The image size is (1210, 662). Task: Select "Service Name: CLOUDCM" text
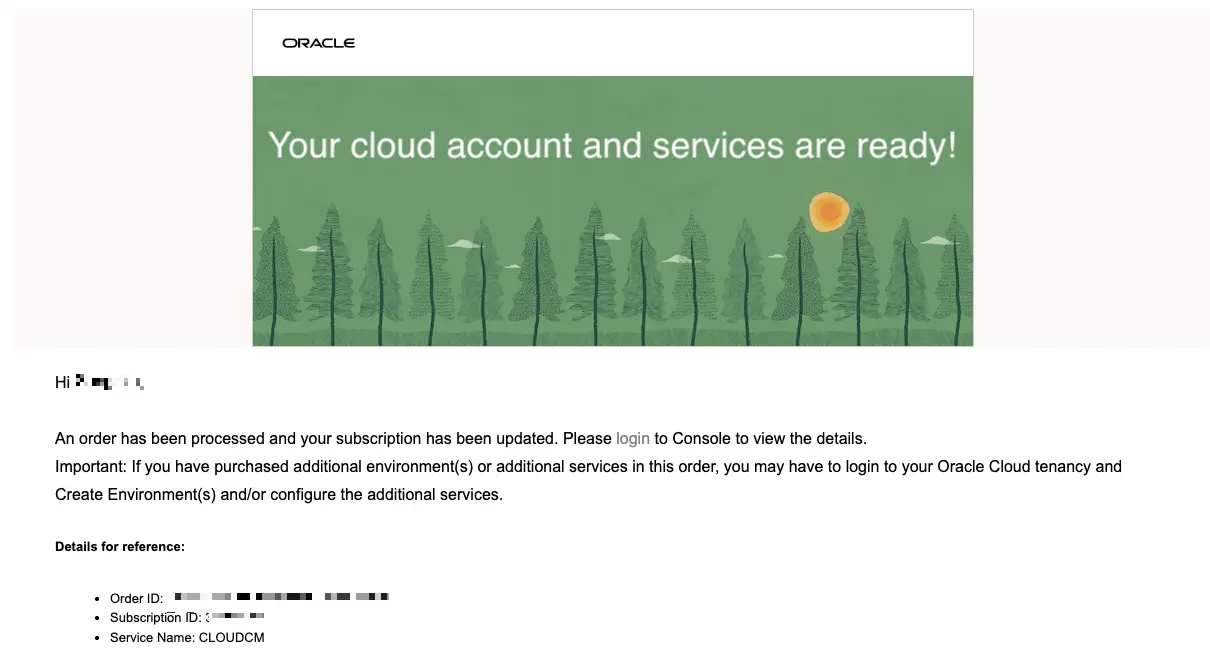click(187, 637)
